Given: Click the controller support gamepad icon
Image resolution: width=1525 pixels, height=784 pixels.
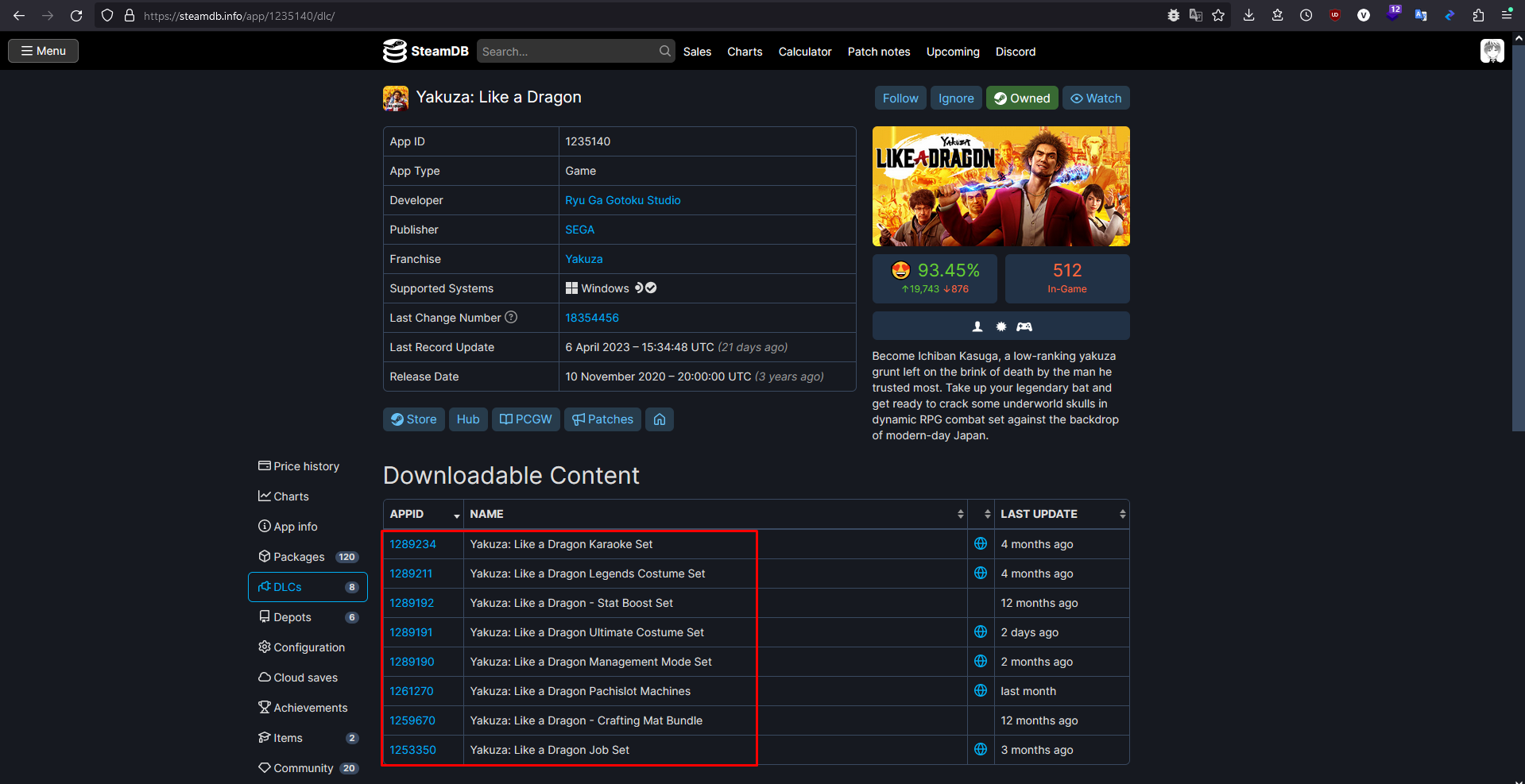Looking at the screenshot, I should tap(1024, 326).
